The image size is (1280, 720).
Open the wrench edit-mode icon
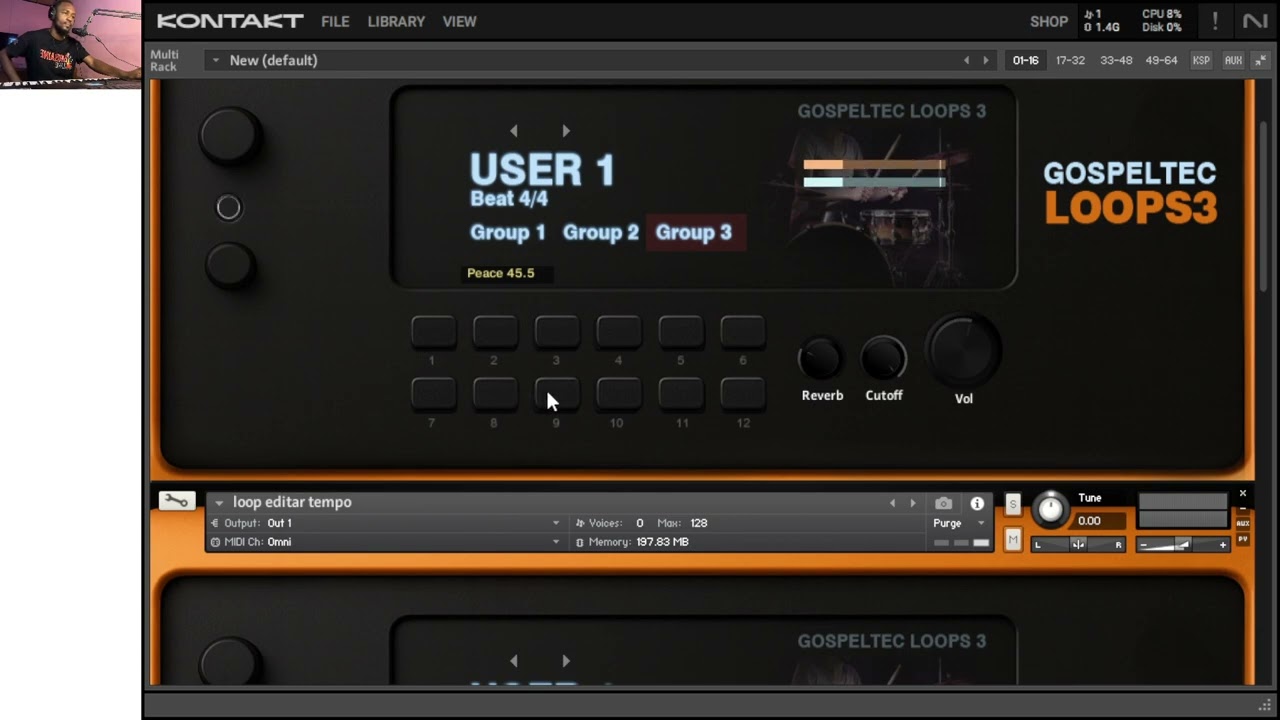click(176, 501)
